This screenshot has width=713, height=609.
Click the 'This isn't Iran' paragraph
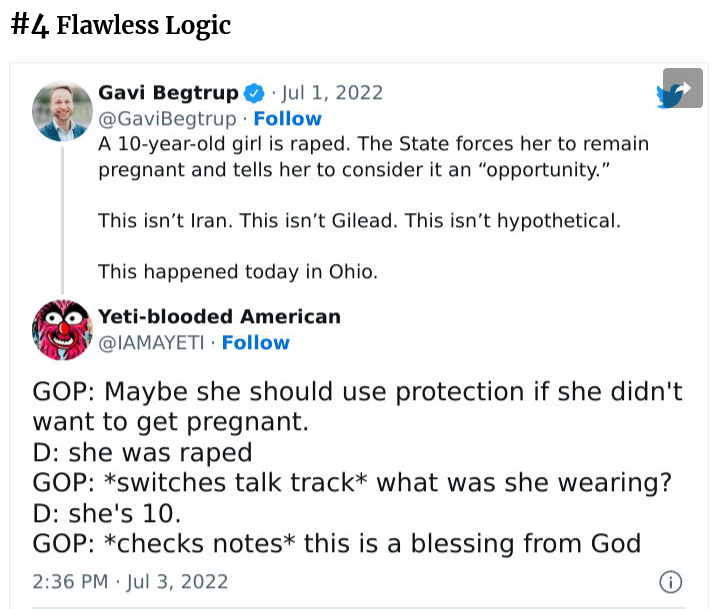click(x=359, y=220)
